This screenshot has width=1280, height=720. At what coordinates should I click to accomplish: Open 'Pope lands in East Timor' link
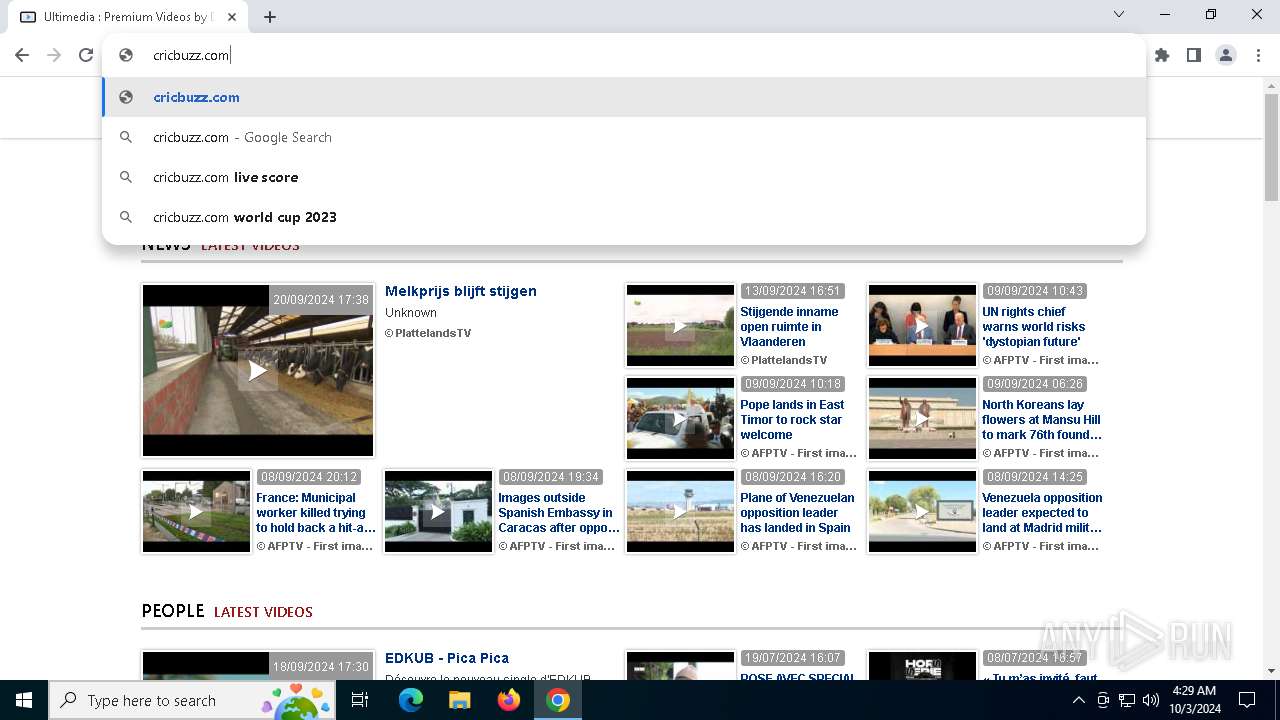click(x=792, y=420)
